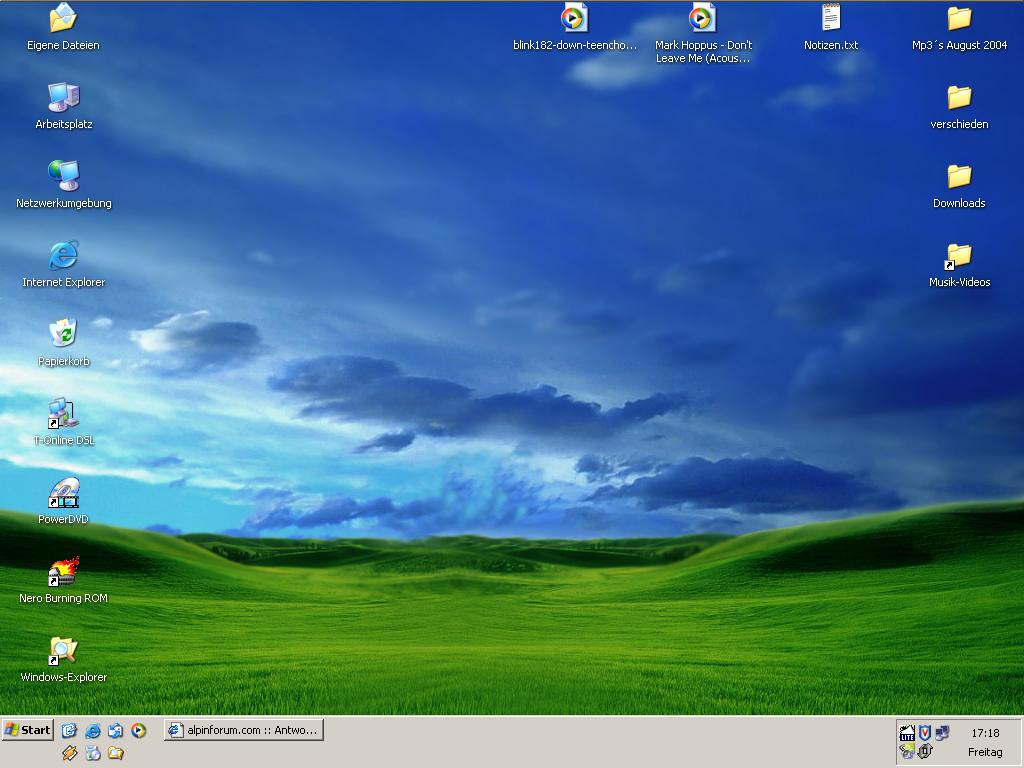Select the Mark Hoppus media file

[x=703, y=19]
